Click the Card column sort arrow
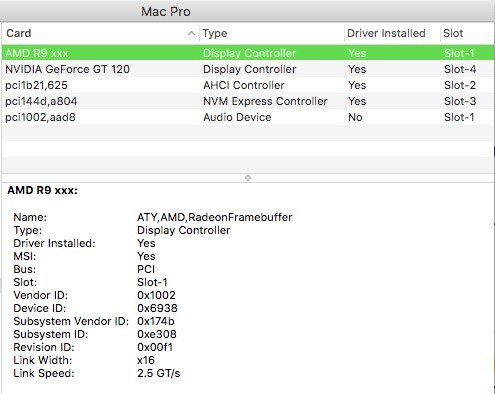The height and width of the screenshot is (394, 495). pyautogui.click(x=191, y=33)
